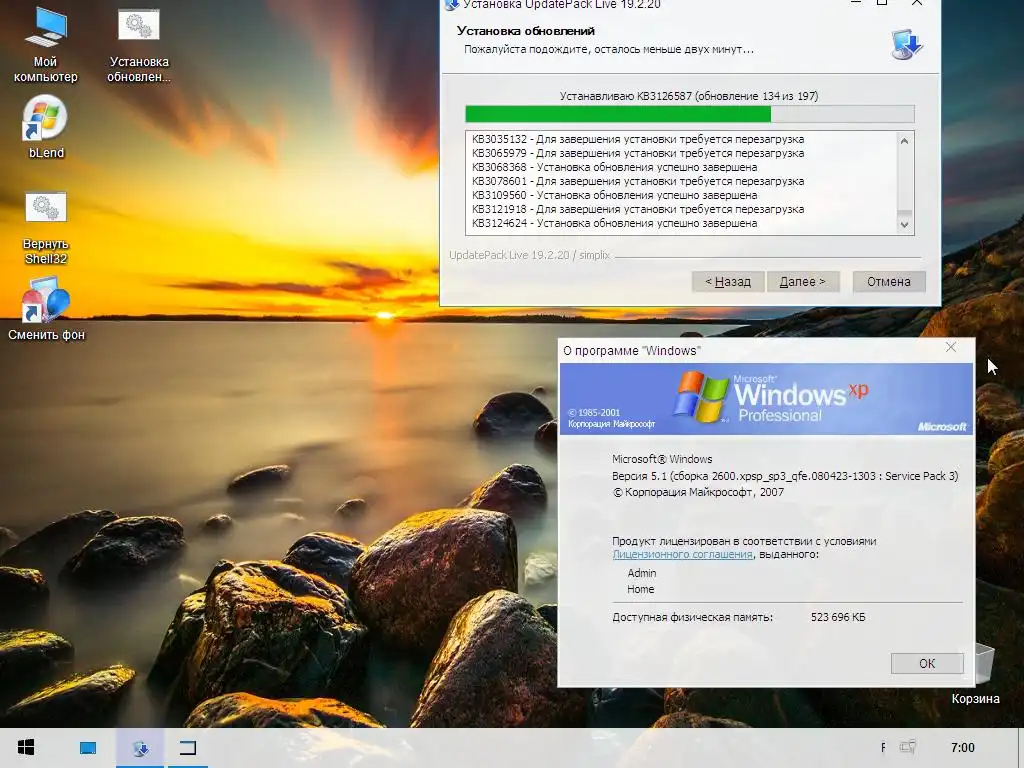Click the log scrollbar down arrow
Viewport: 1024px width, 768px height.
click(x=904, y=225)
